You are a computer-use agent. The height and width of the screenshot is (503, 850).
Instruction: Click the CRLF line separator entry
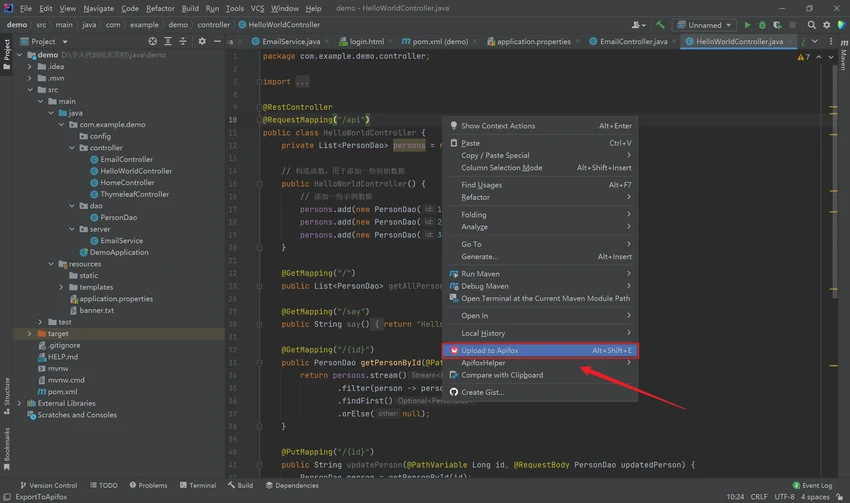(x=758, y=496)
